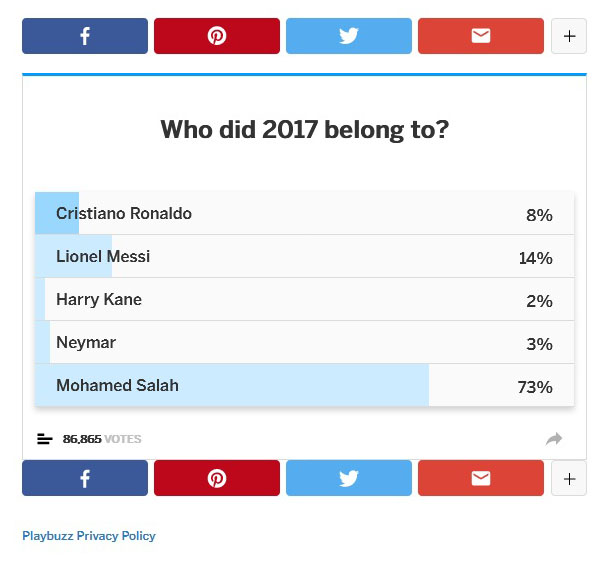Image resolution: width=602 pixels, height=573 pixels.
Task: Click bottom Pinterest share button
Action: pyautogui.click(x=217, y=478)
